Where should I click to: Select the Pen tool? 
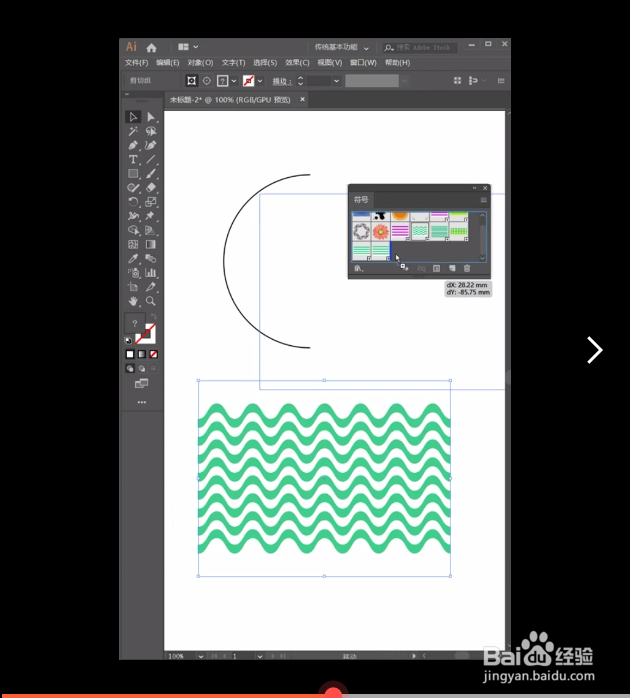133,146
